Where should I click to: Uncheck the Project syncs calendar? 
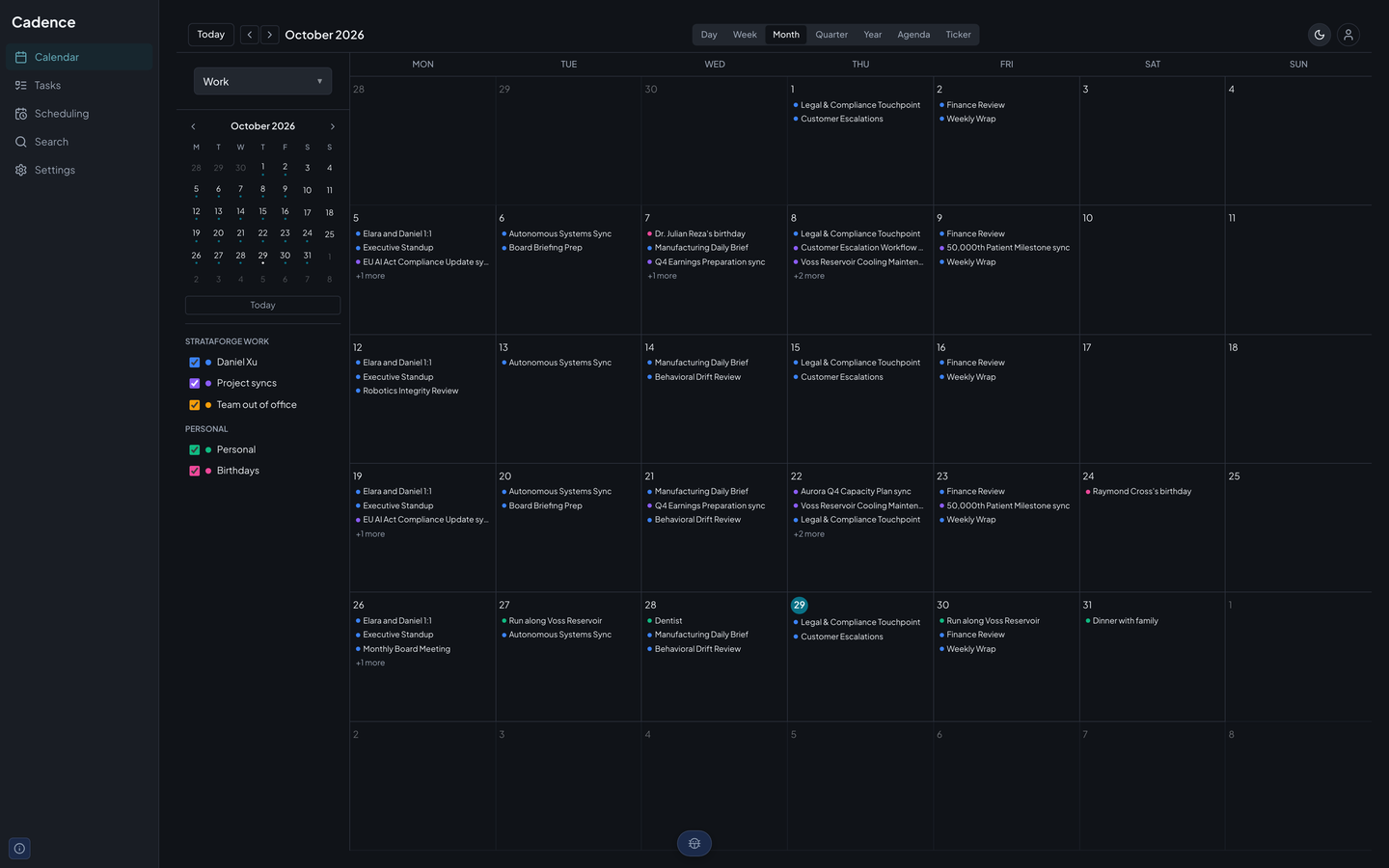195,384
